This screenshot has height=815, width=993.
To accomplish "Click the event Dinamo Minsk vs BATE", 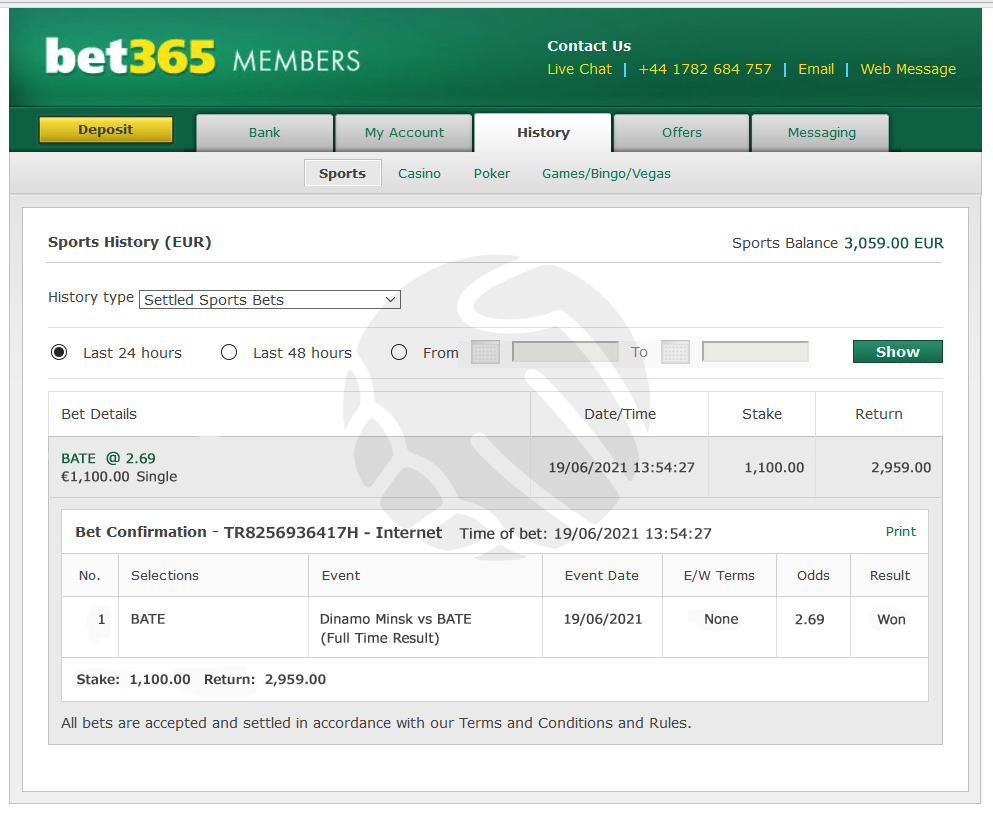I will pyautogui.click(x=395, y=619).
